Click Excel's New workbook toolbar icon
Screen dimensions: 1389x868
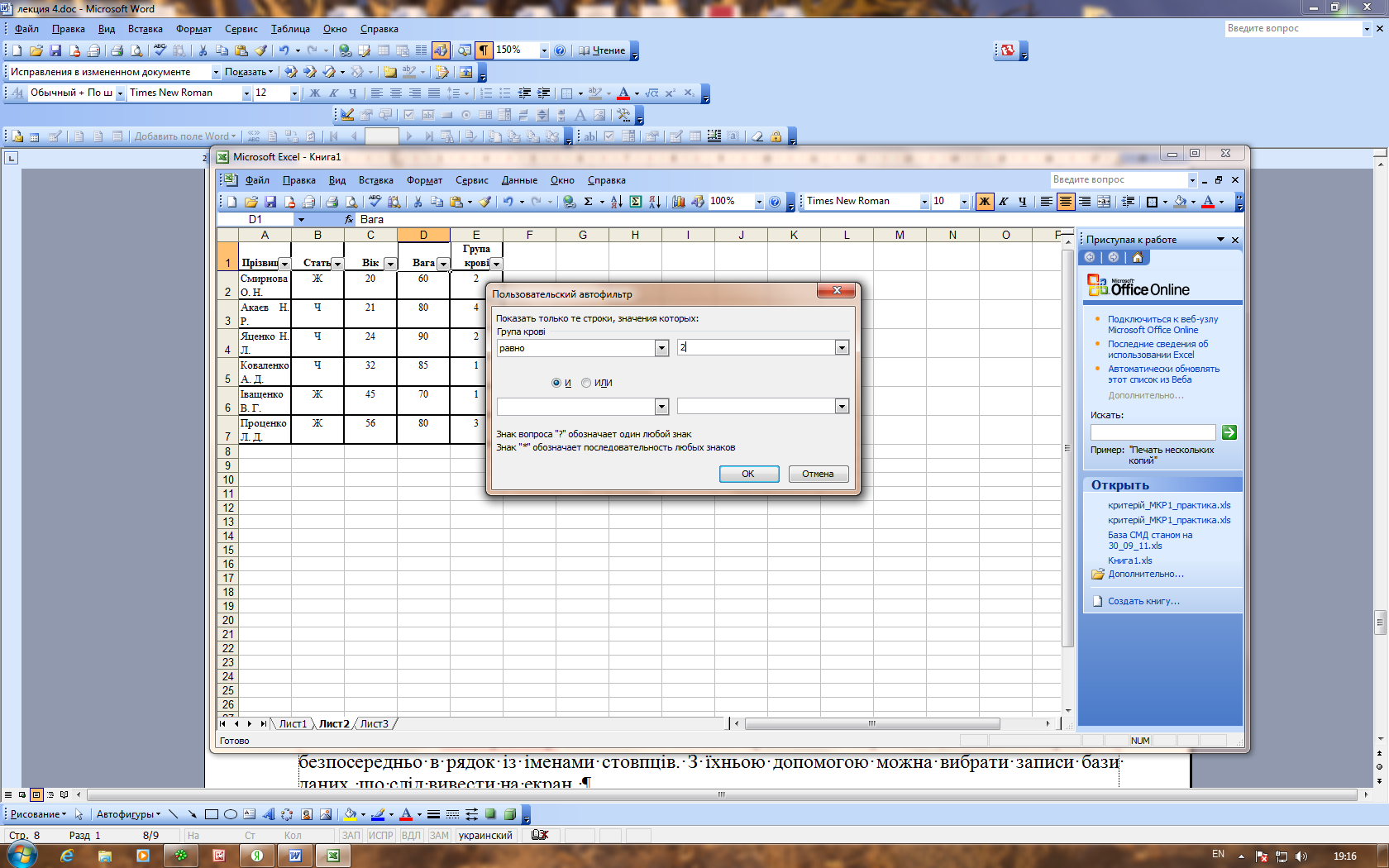coord(232,201)
